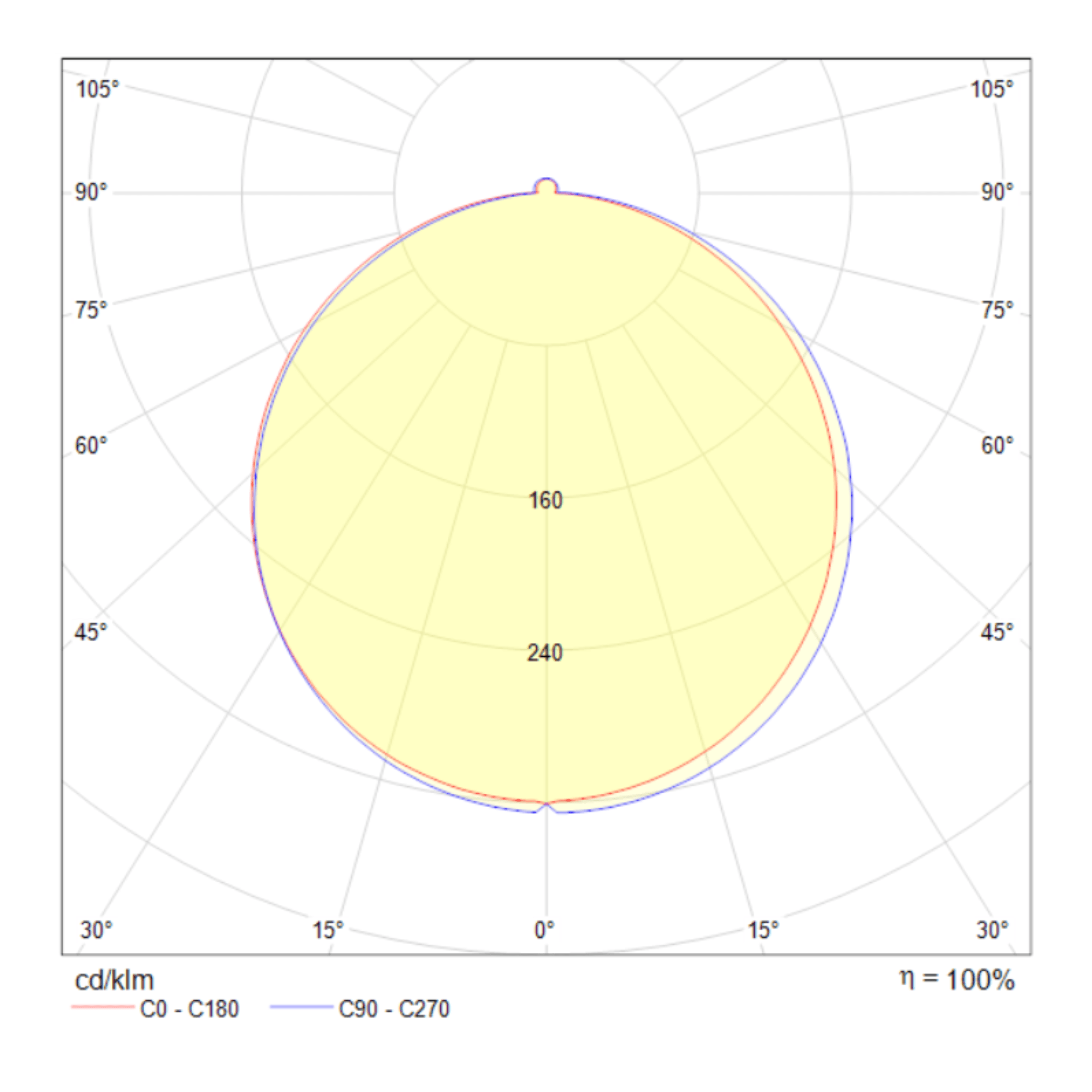
Task: Click the C90 - C270 legend label
Action: click(x=394, y=1008)
